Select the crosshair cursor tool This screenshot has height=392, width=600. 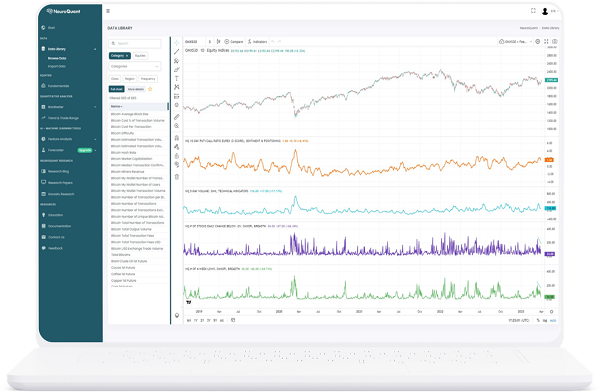(x=177, y=43)
